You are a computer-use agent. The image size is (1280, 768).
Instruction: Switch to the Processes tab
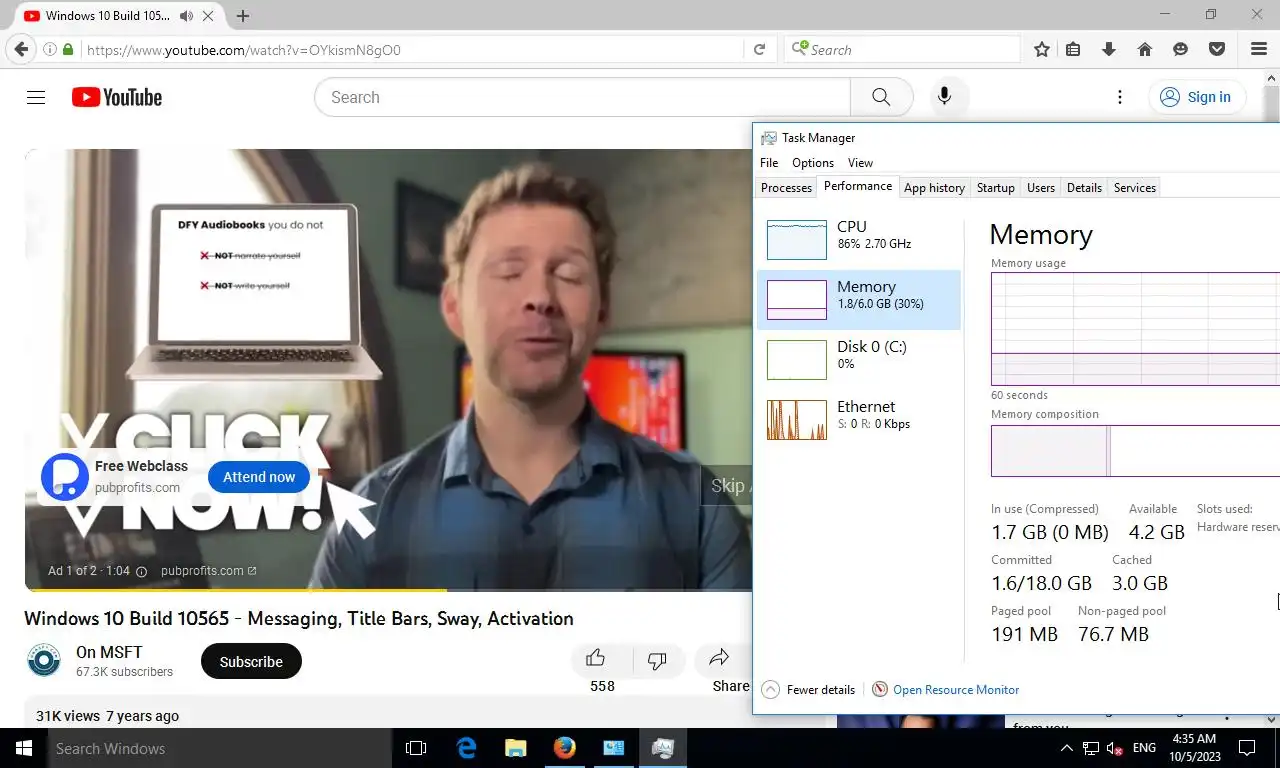click(x=786, y=188)
